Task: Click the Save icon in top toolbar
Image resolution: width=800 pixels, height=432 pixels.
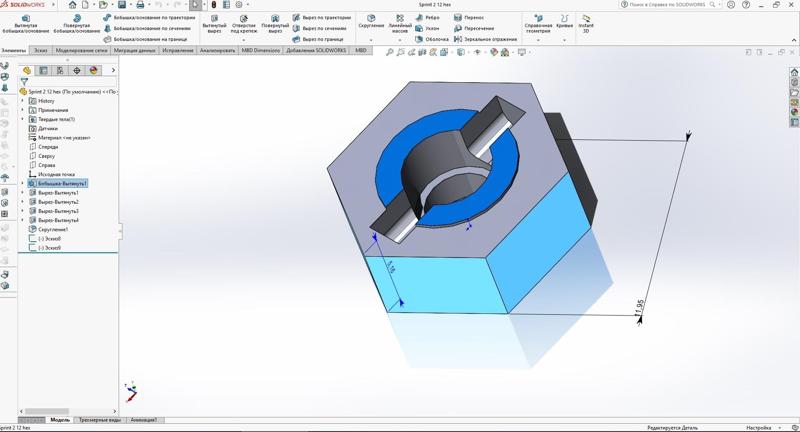Action: pyautogui.click(x=122, y=5)
